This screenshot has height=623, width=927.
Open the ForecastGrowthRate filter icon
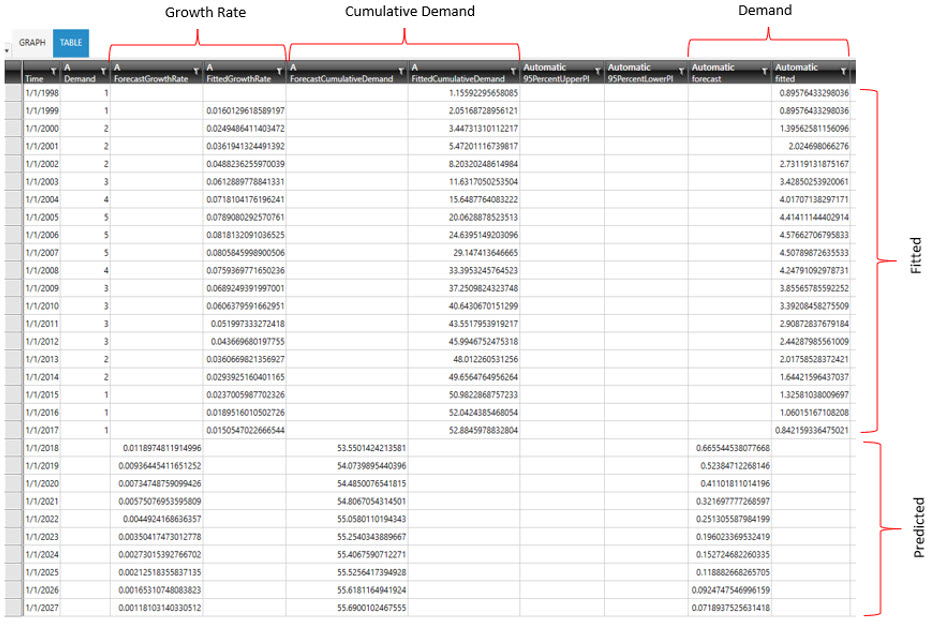coord(196,71)
